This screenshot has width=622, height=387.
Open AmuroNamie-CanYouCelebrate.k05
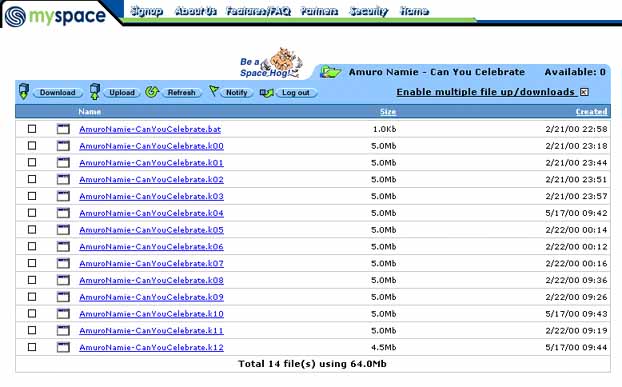click(x=151, y=230)
